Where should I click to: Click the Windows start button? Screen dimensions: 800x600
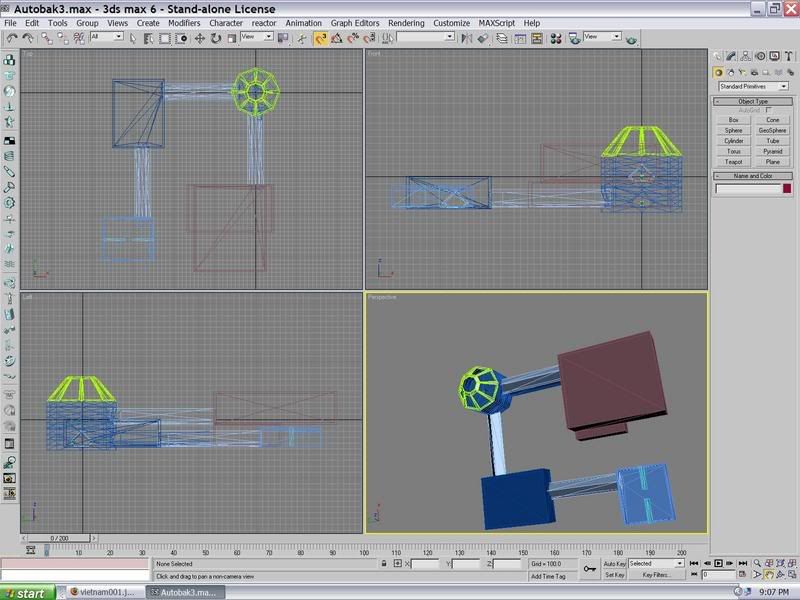pyautogui.click(x=28, y=593)
